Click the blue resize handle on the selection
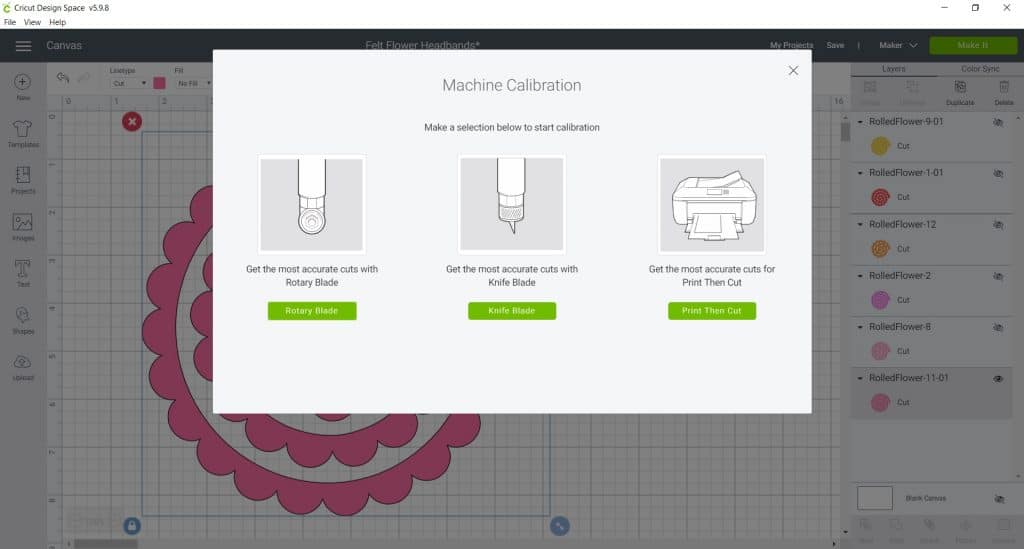Image resolution: width=1024 pixels, height=549 pixels. pos(560,525)
